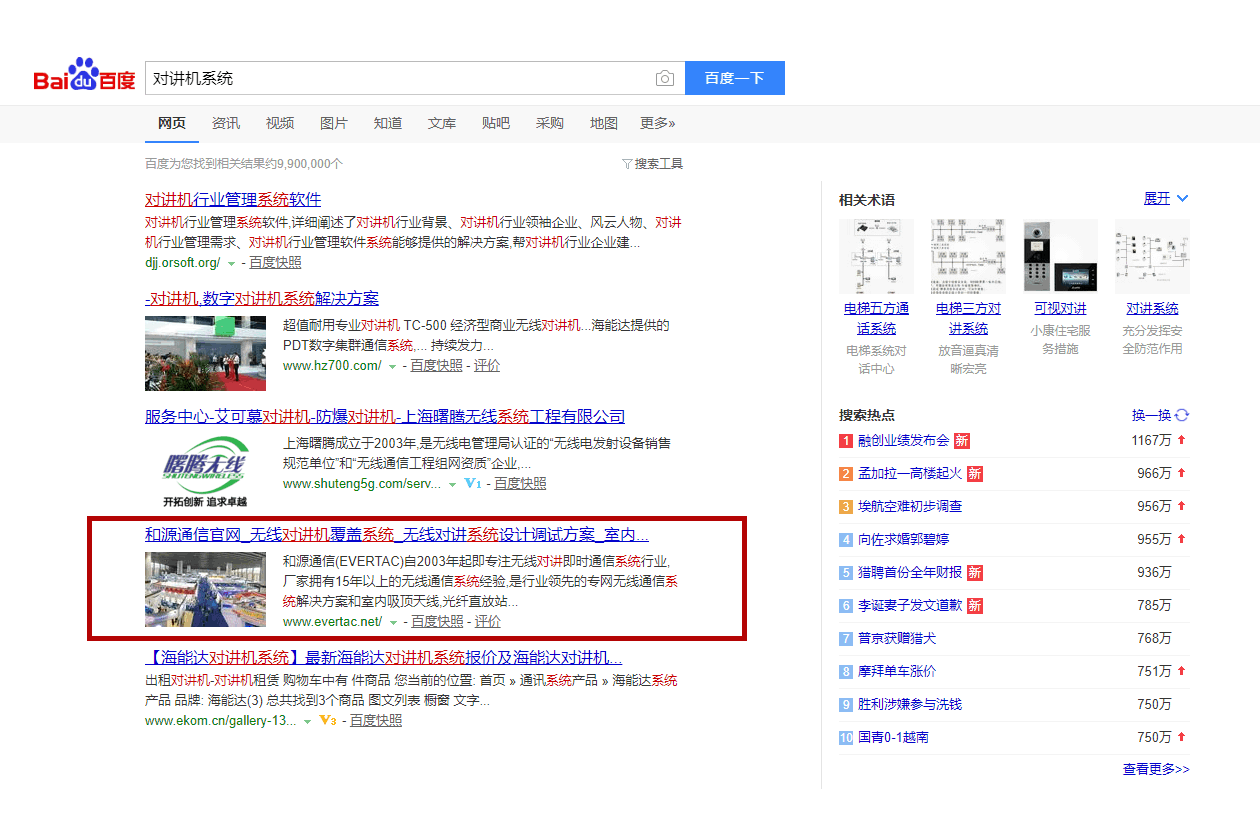The height and width of the screenshot is (822, 1260).
Task: Click the 百度一下 search button
Action: pos(735,78)
